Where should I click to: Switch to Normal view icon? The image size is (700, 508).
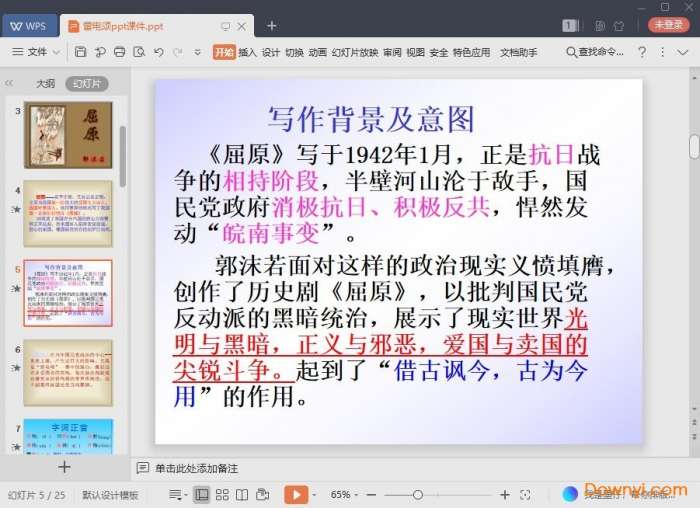[202, 495]
